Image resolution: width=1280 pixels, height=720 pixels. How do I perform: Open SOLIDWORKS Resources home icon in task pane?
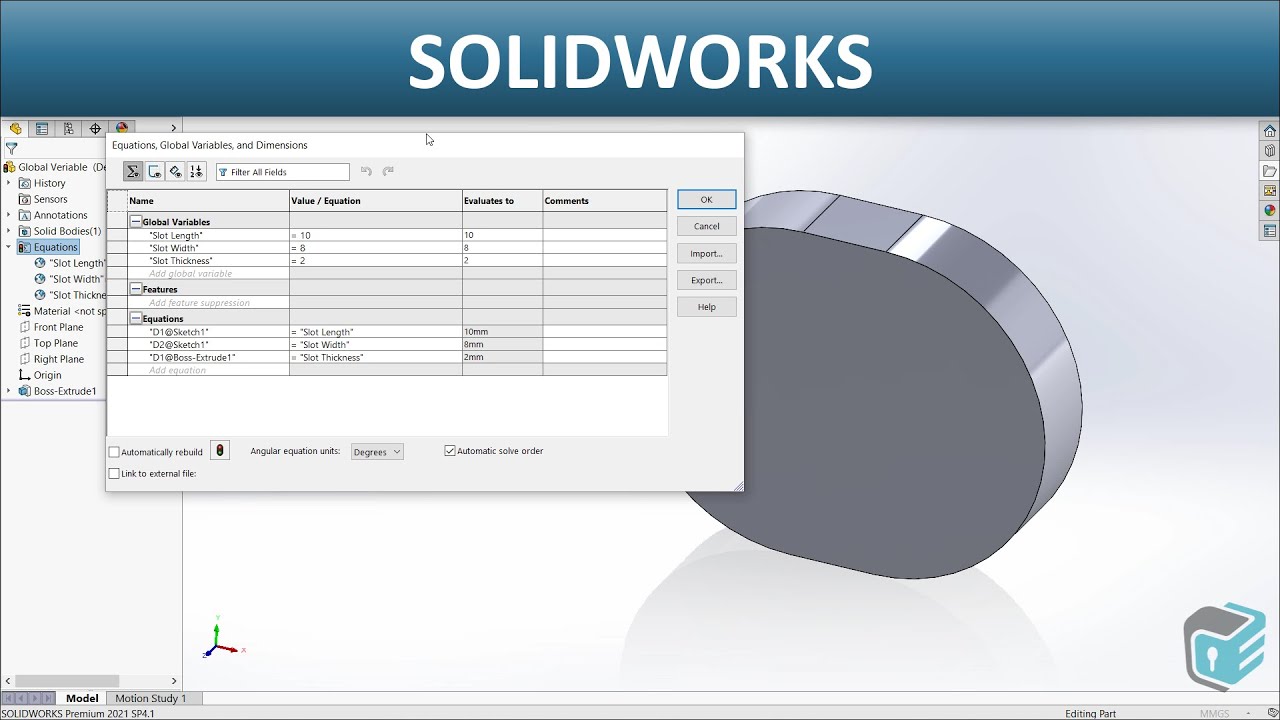click(1270, 131)
